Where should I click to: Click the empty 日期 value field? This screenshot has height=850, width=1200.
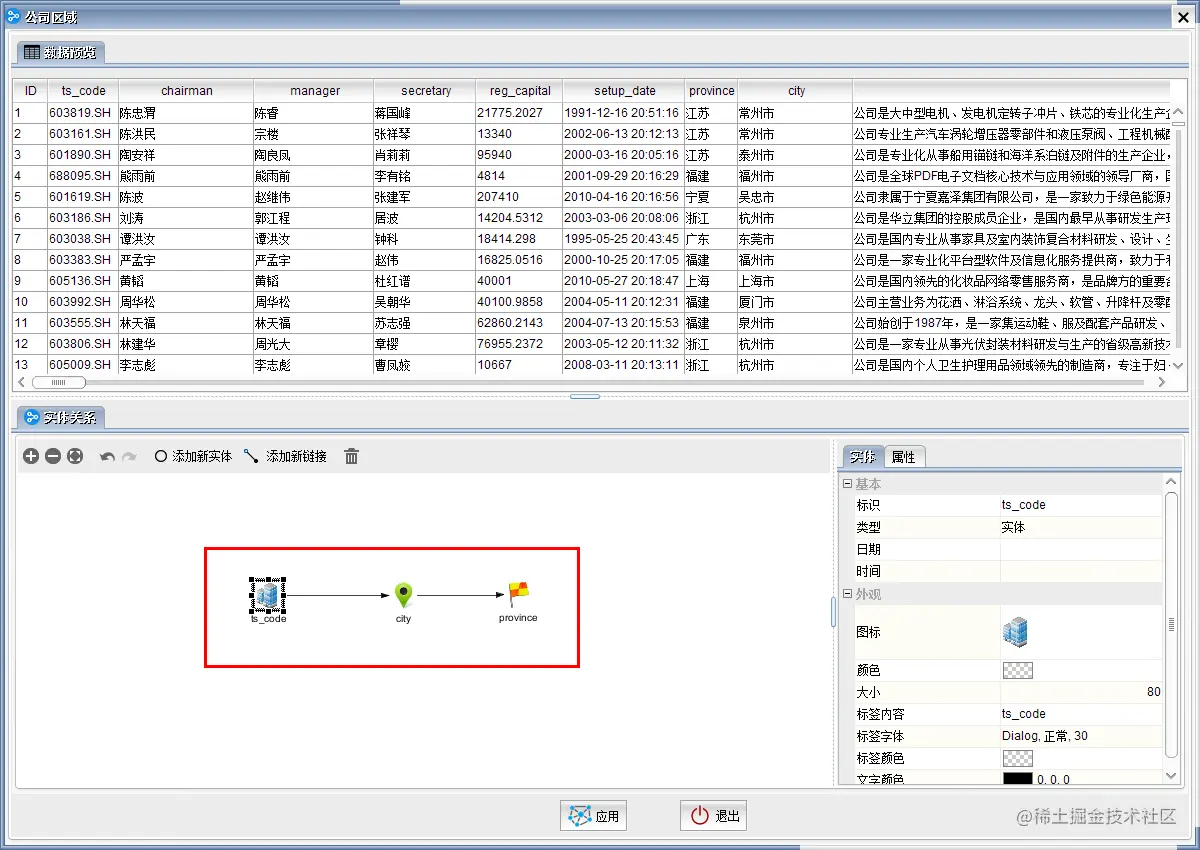tap(1082, 549)
